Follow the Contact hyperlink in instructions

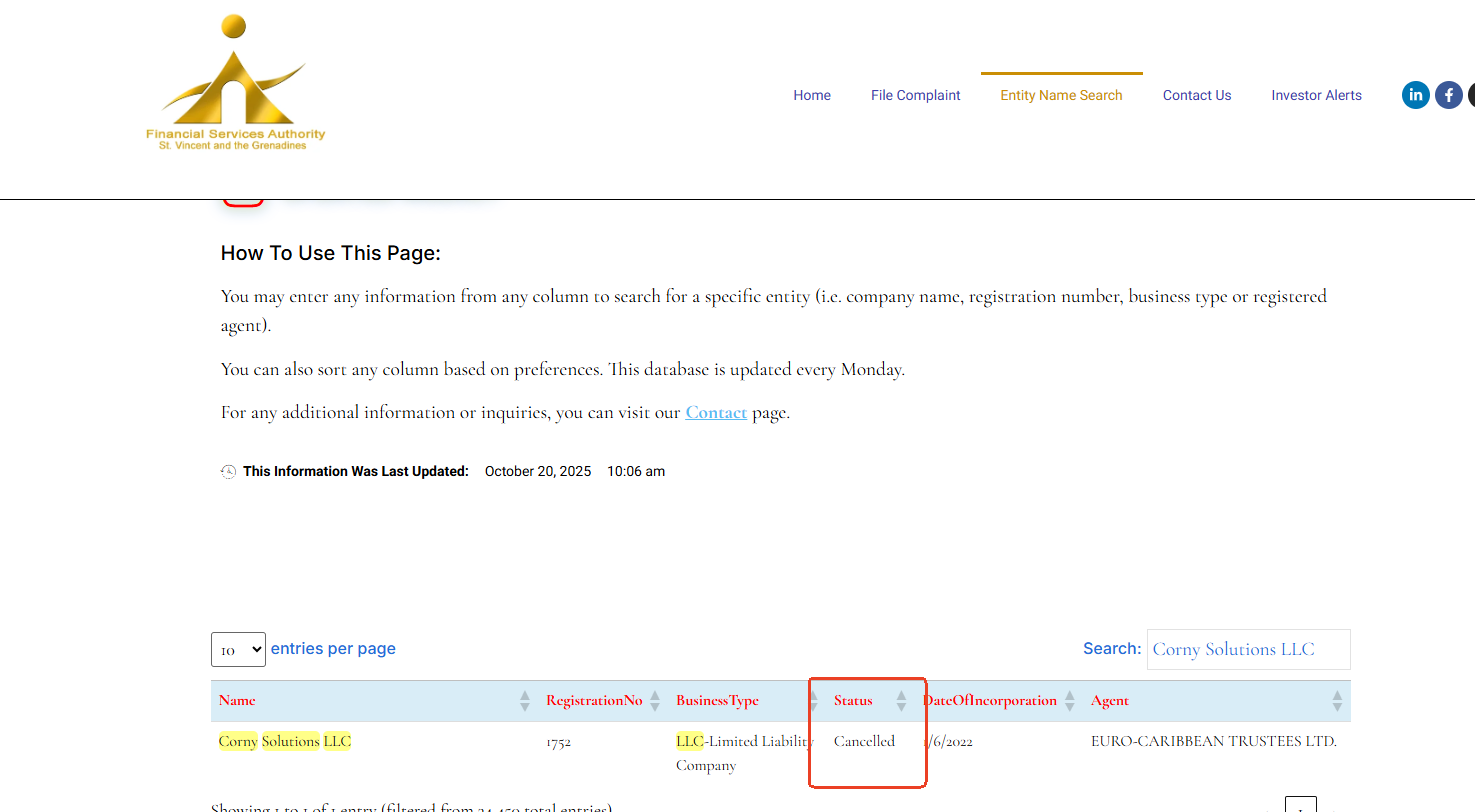tap(716, 412)
